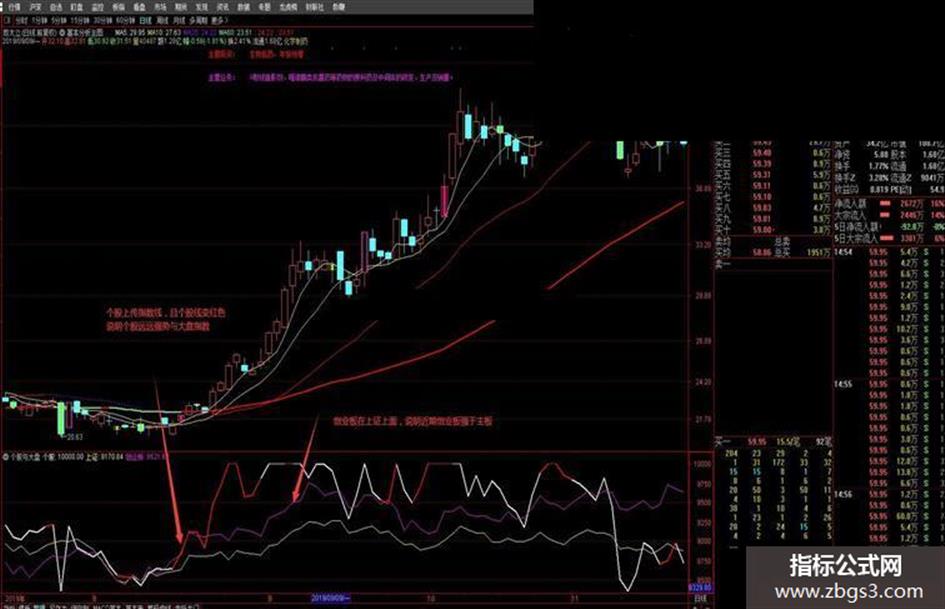Open the 龙虎榜 menu item
Viewport: 945px width, 609px height.
coord(289,7)
